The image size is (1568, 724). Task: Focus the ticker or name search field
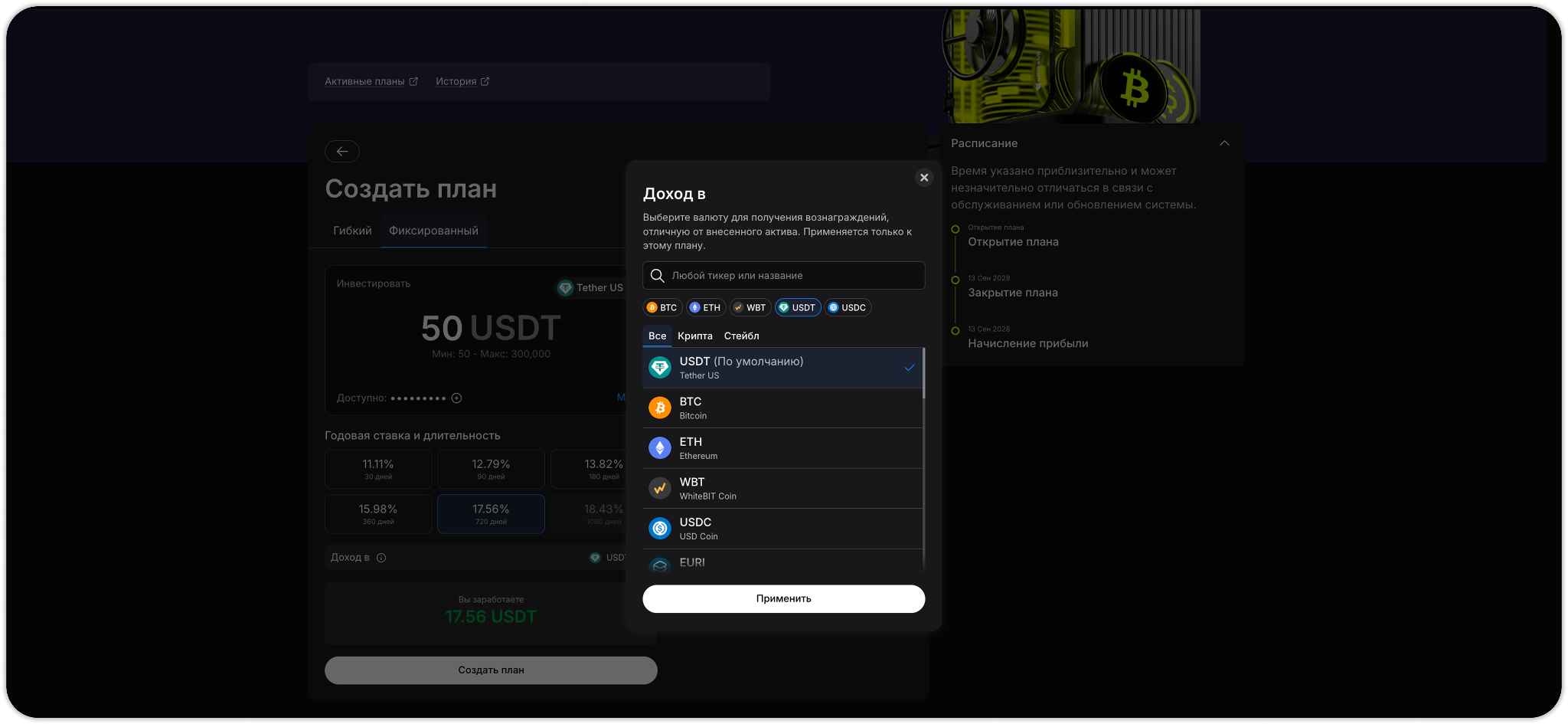point(783,276)
